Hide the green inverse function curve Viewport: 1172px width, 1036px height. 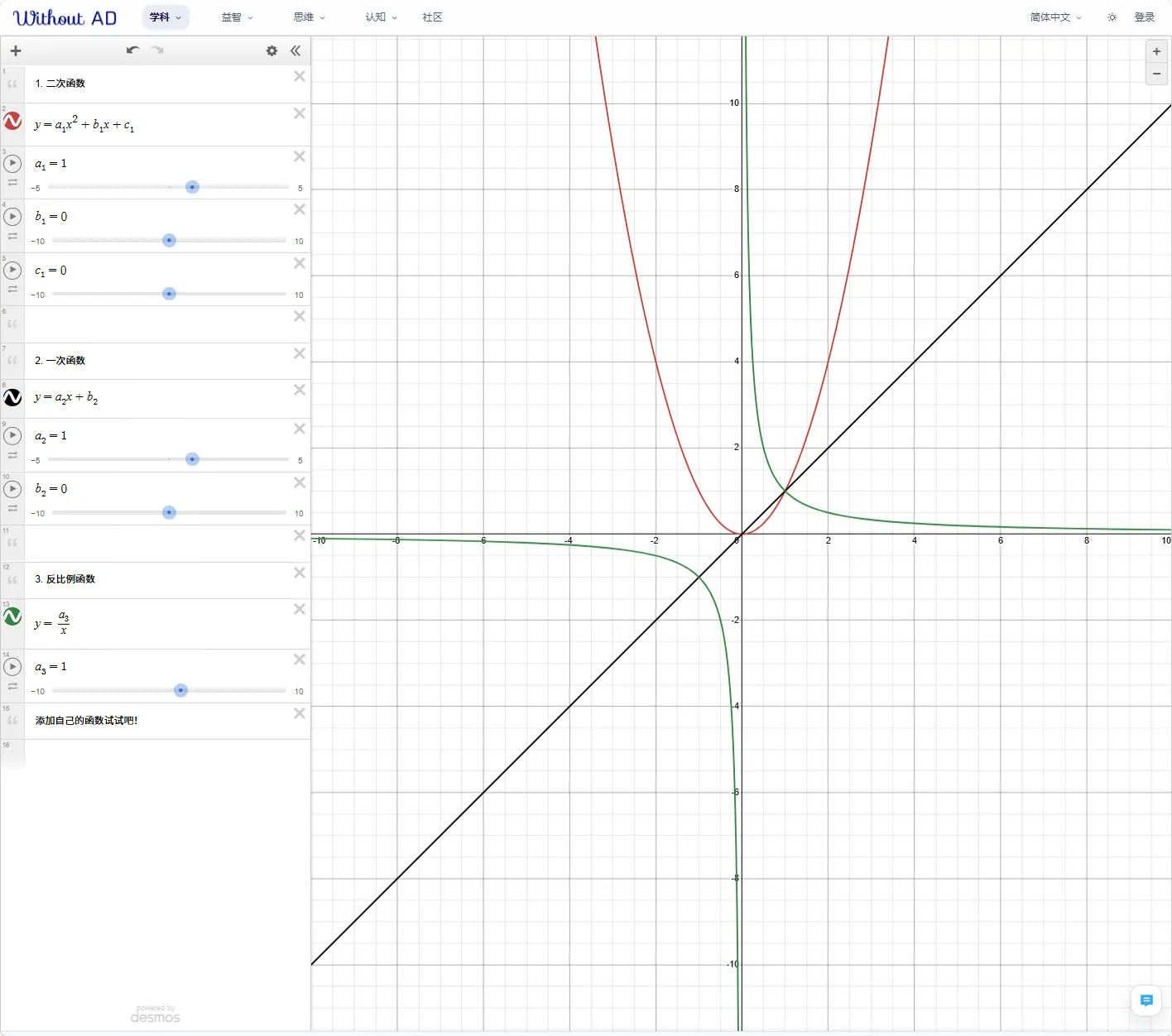12,616
